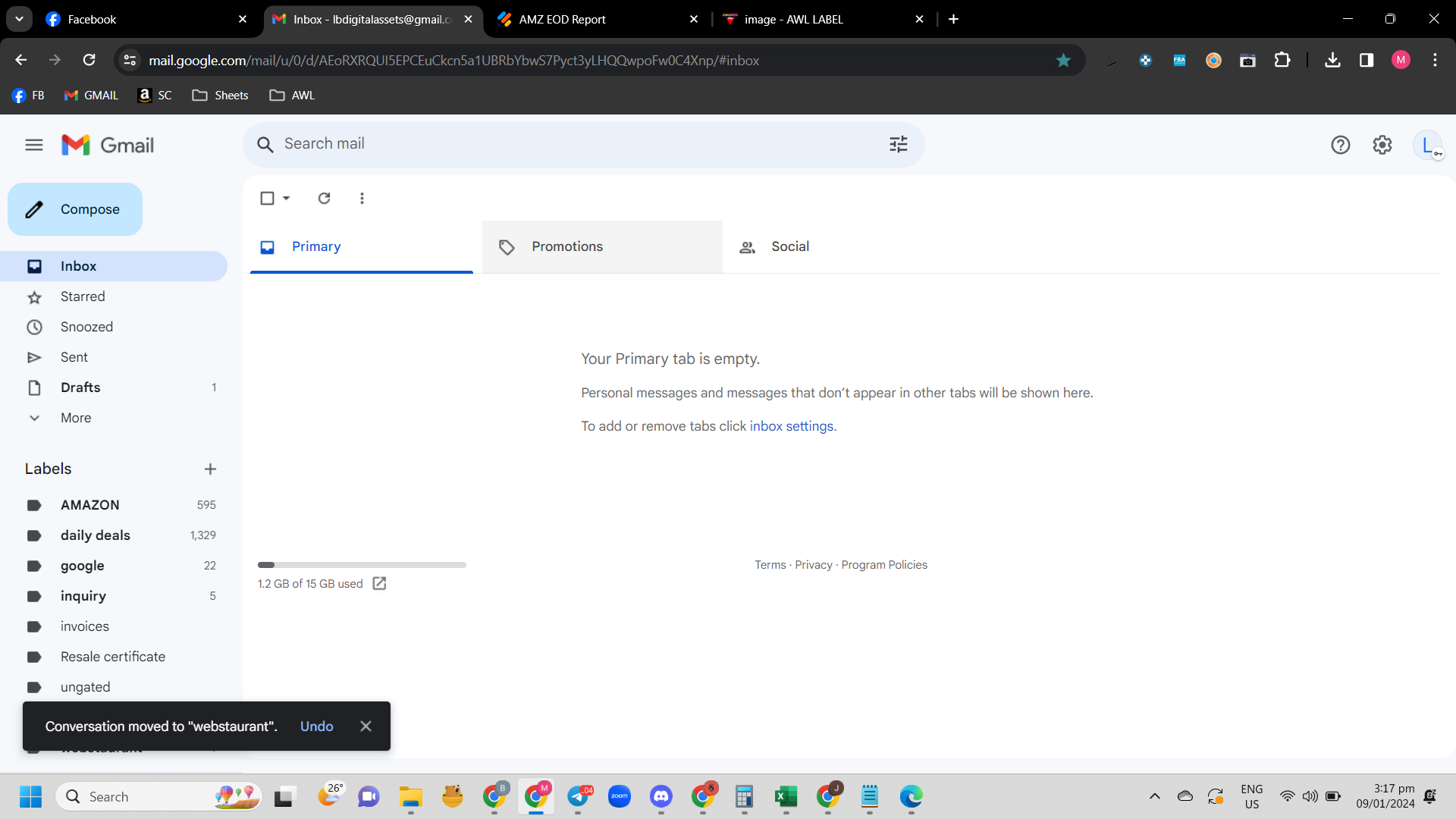Expand More in the left sidebar

76,418
